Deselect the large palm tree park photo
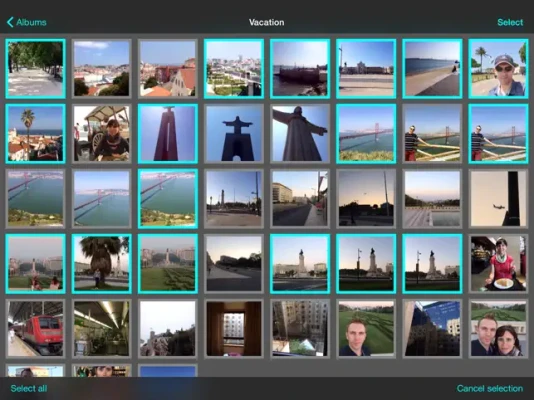The height and width of the screenshot is (400, 534). tap(101, 263)
